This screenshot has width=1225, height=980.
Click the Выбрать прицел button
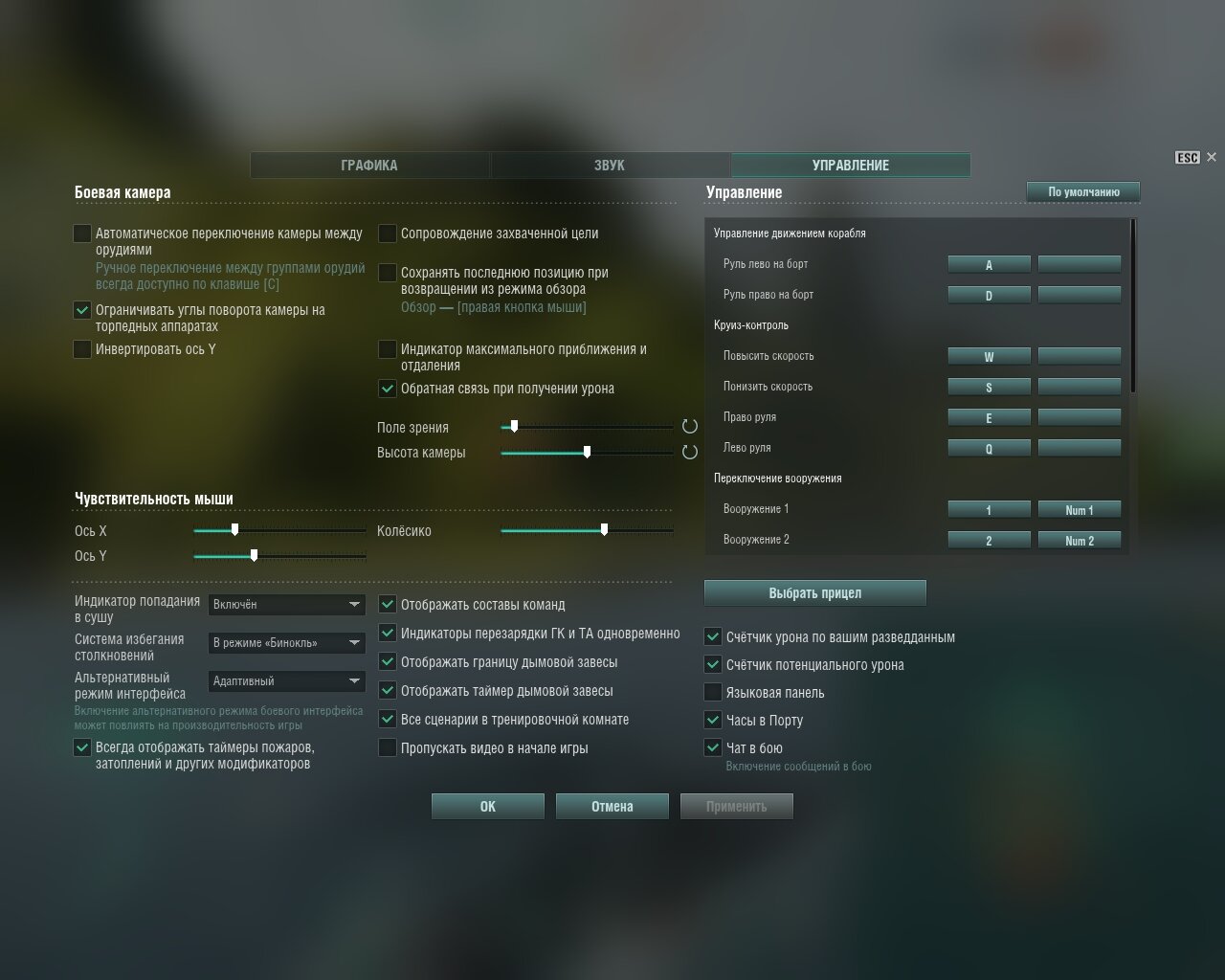click(815, 593)
